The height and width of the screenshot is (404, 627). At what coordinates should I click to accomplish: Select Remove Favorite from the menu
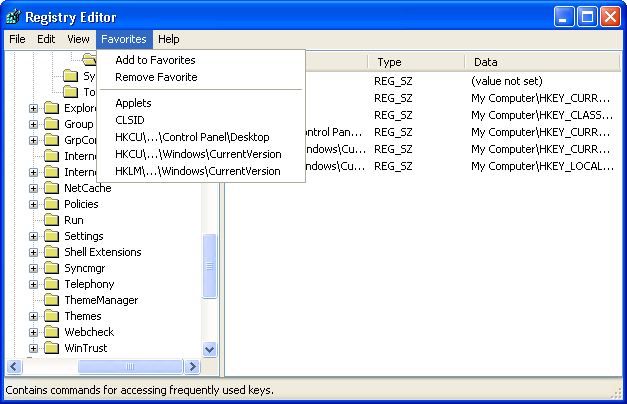click(156, 77)
